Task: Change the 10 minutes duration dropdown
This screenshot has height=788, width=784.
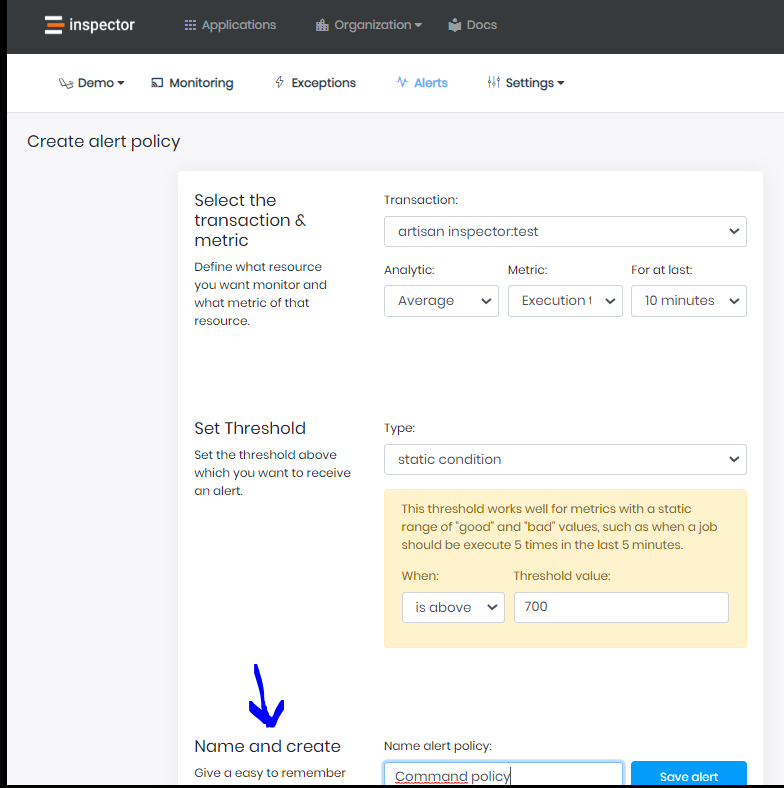Action: point(688,301)
